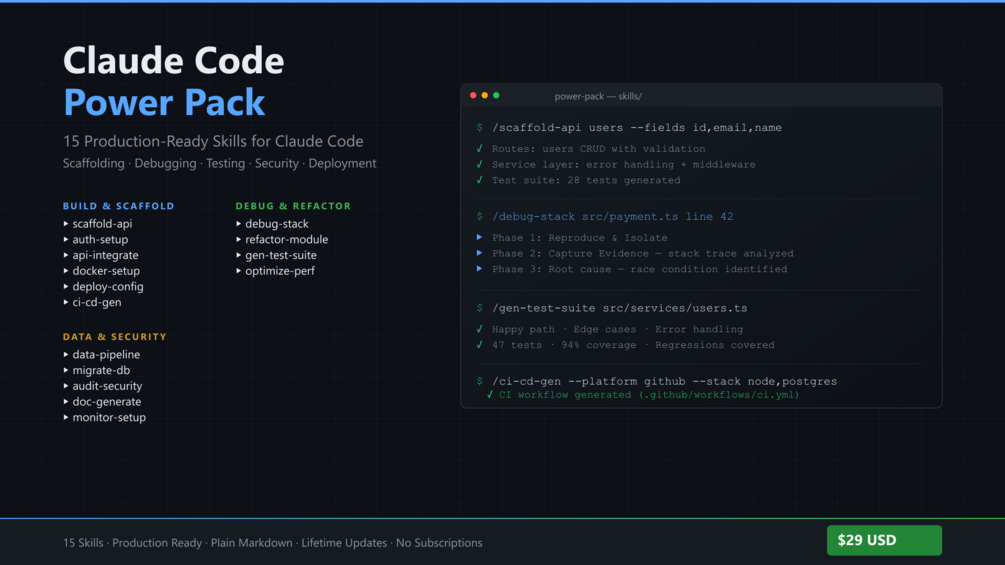Click the '/debug-stack src/payment.ts line 42' command

pos(612,217)
